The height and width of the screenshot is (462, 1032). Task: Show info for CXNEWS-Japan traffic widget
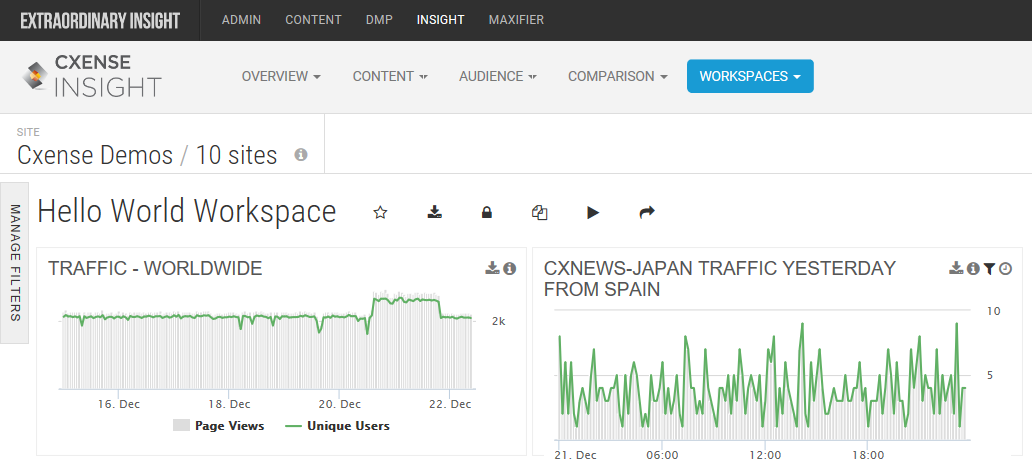pyautogui.click(x=973, y=268)
